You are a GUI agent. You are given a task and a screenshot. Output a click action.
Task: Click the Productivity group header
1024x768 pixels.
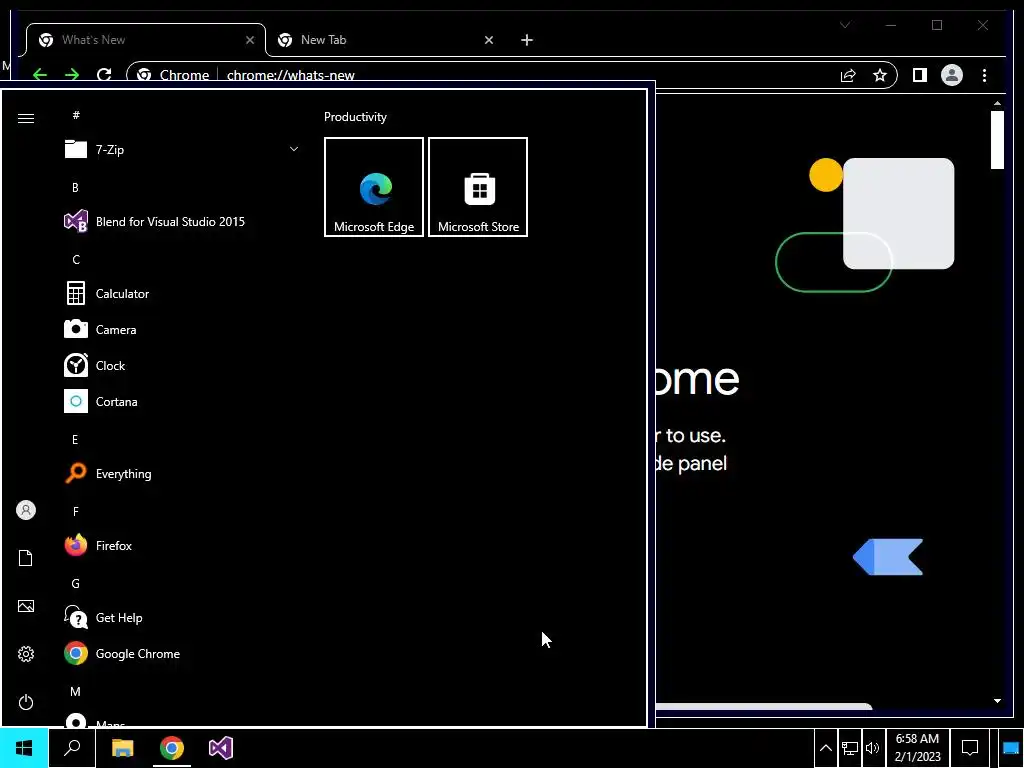[x=355, y=117]
